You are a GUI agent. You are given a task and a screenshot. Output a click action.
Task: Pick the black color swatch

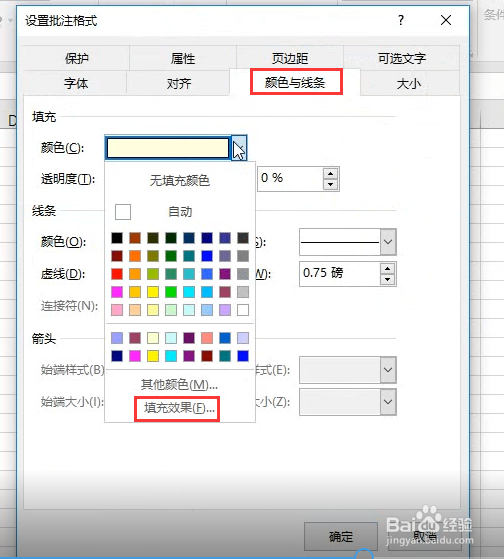[117, 238]
